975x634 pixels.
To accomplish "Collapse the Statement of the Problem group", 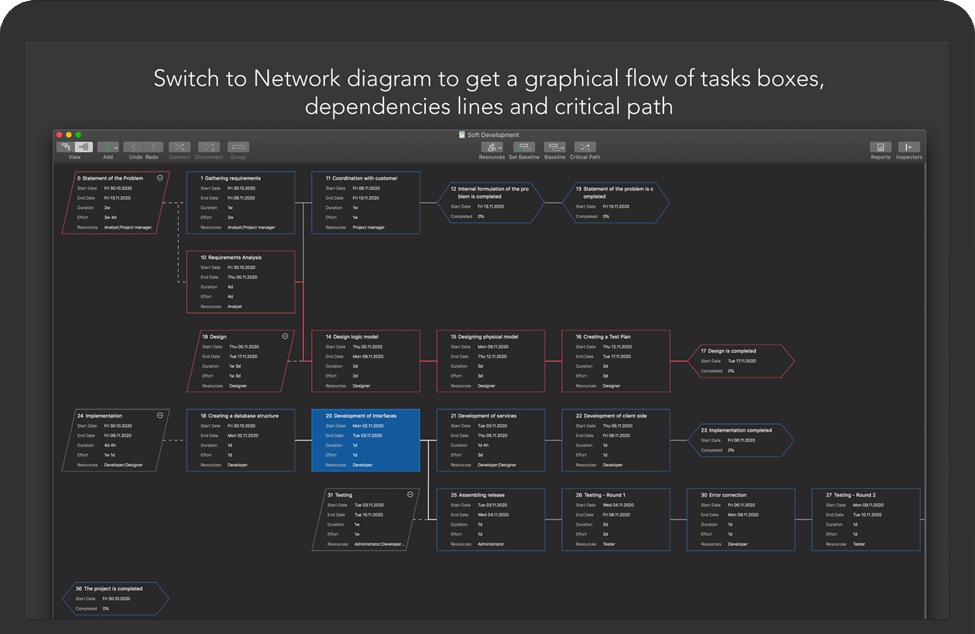I will click(x=161, y=178).
